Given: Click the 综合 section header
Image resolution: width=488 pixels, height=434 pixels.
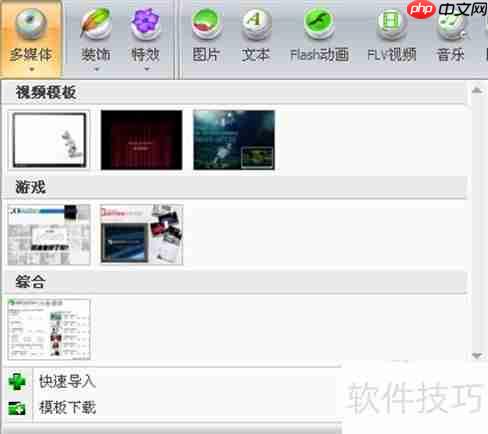Looking at the screenshot, I should click(x=235, y=282).
